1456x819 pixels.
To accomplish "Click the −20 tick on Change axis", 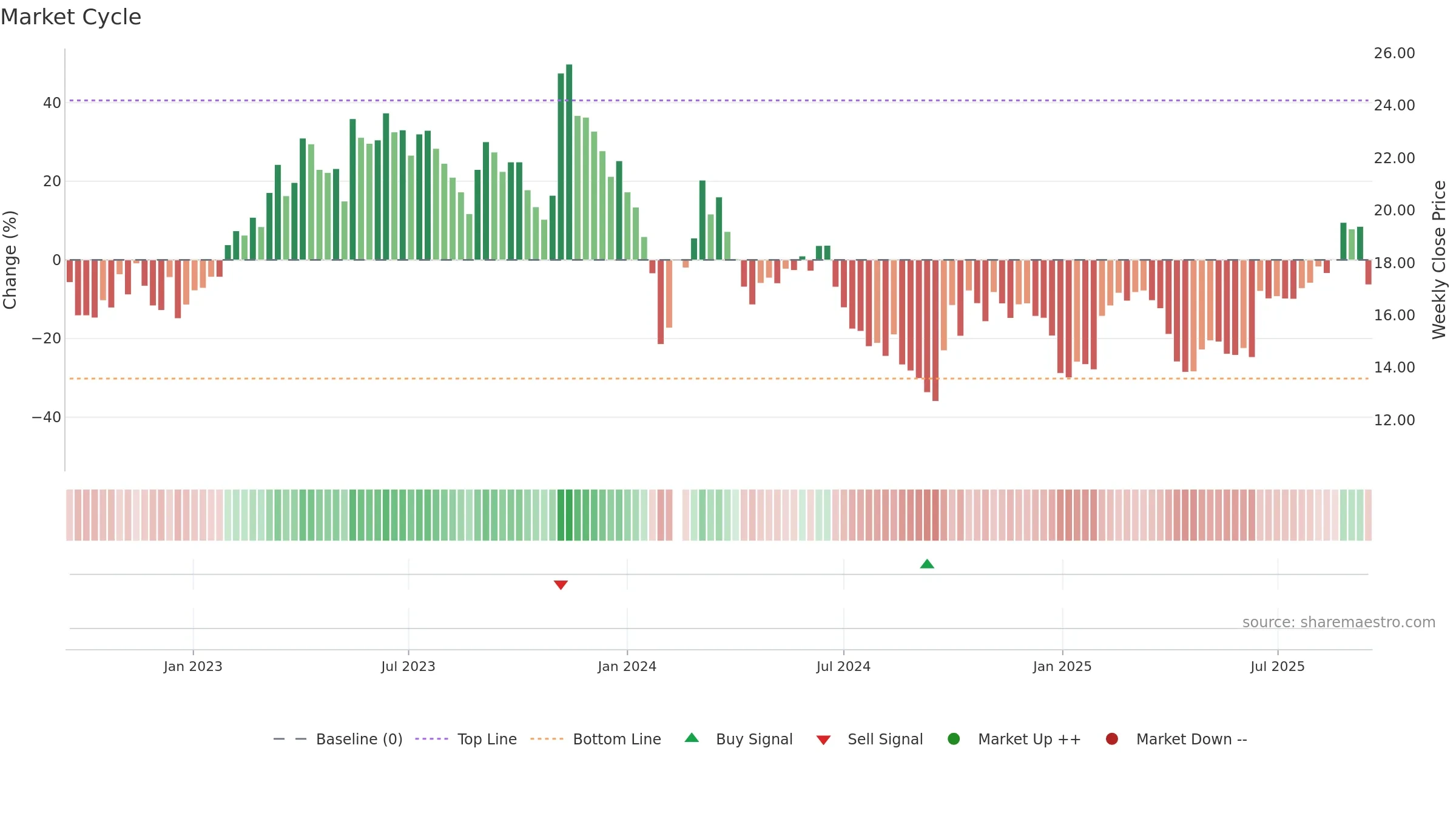I will (47, 339).
